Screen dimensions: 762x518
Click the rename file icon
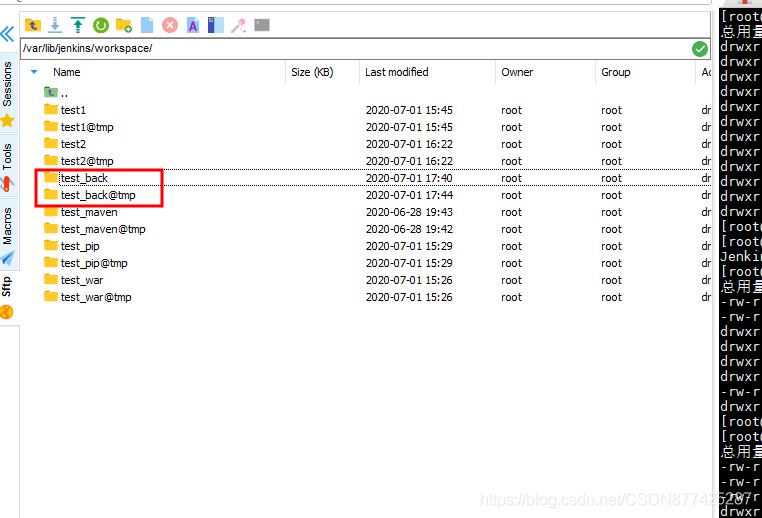coord(193,25)
